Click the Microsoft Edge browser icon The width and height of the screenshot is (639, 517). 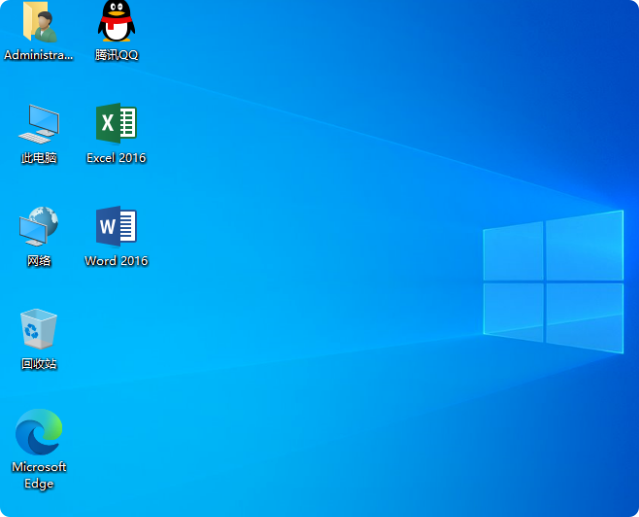[38, 432]
